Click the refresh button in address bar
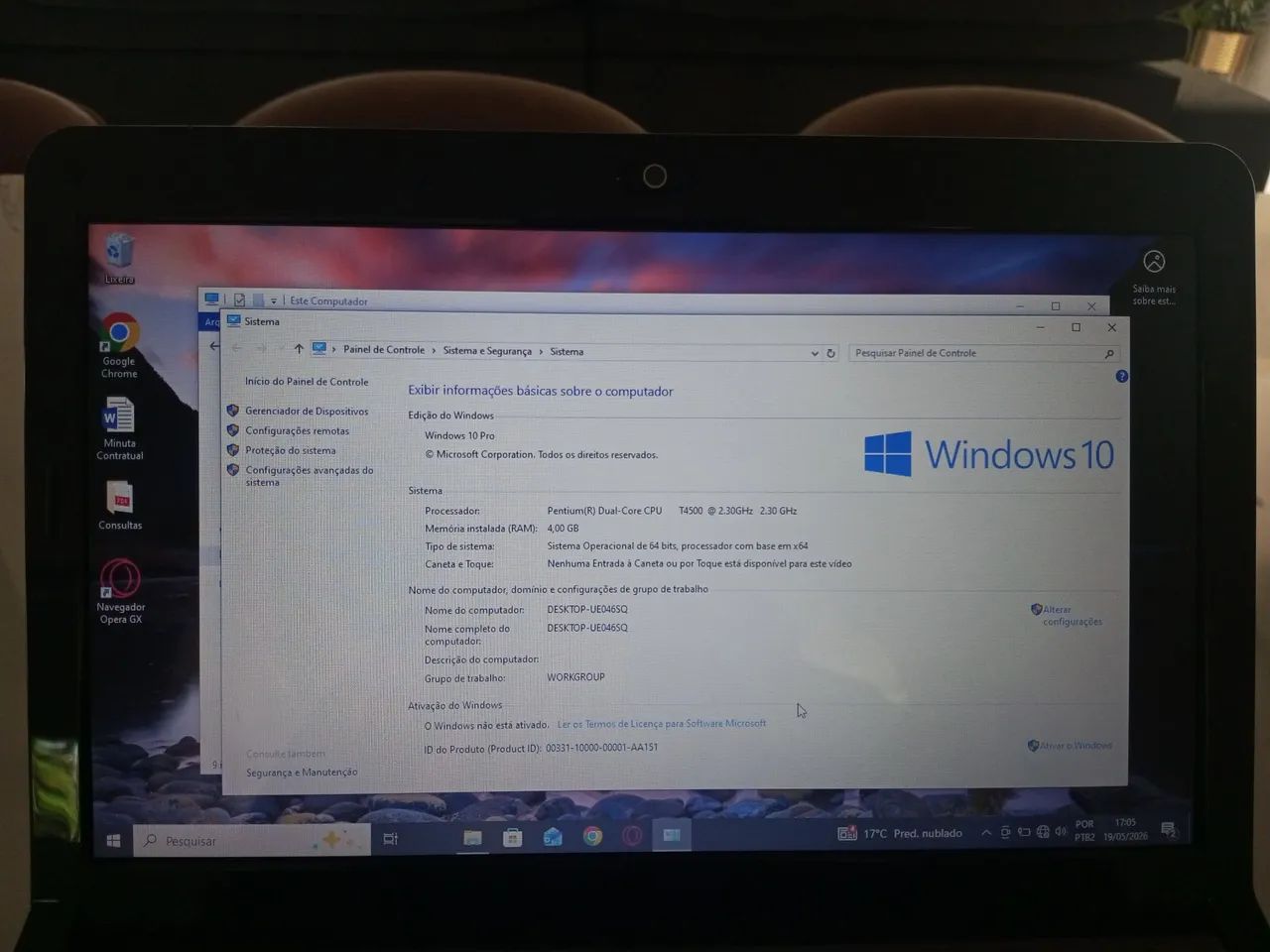The height and width of the screenshot is (952, 1270). coord(831,353)
